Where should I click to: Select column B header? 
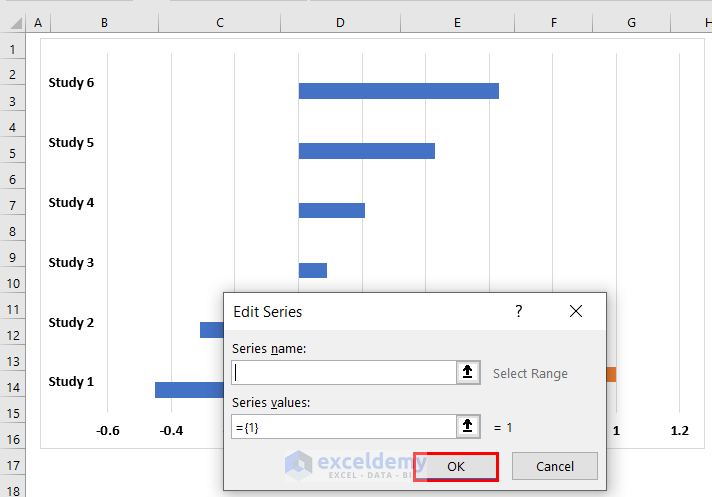pyautogui.click(x=104, y=22)
